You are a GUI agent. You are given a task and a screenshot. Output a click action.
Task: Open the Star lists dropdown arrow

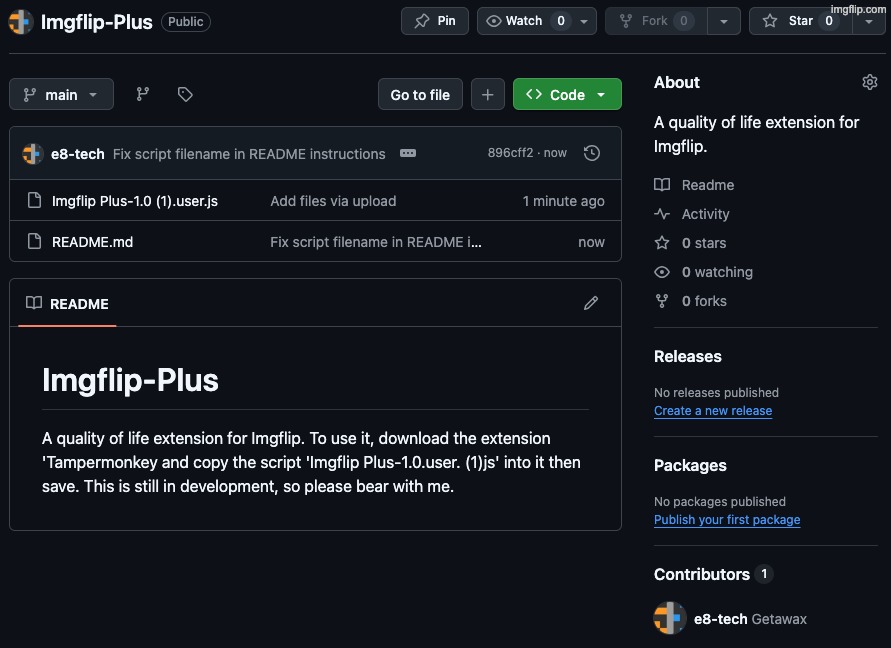pos(867,21)
